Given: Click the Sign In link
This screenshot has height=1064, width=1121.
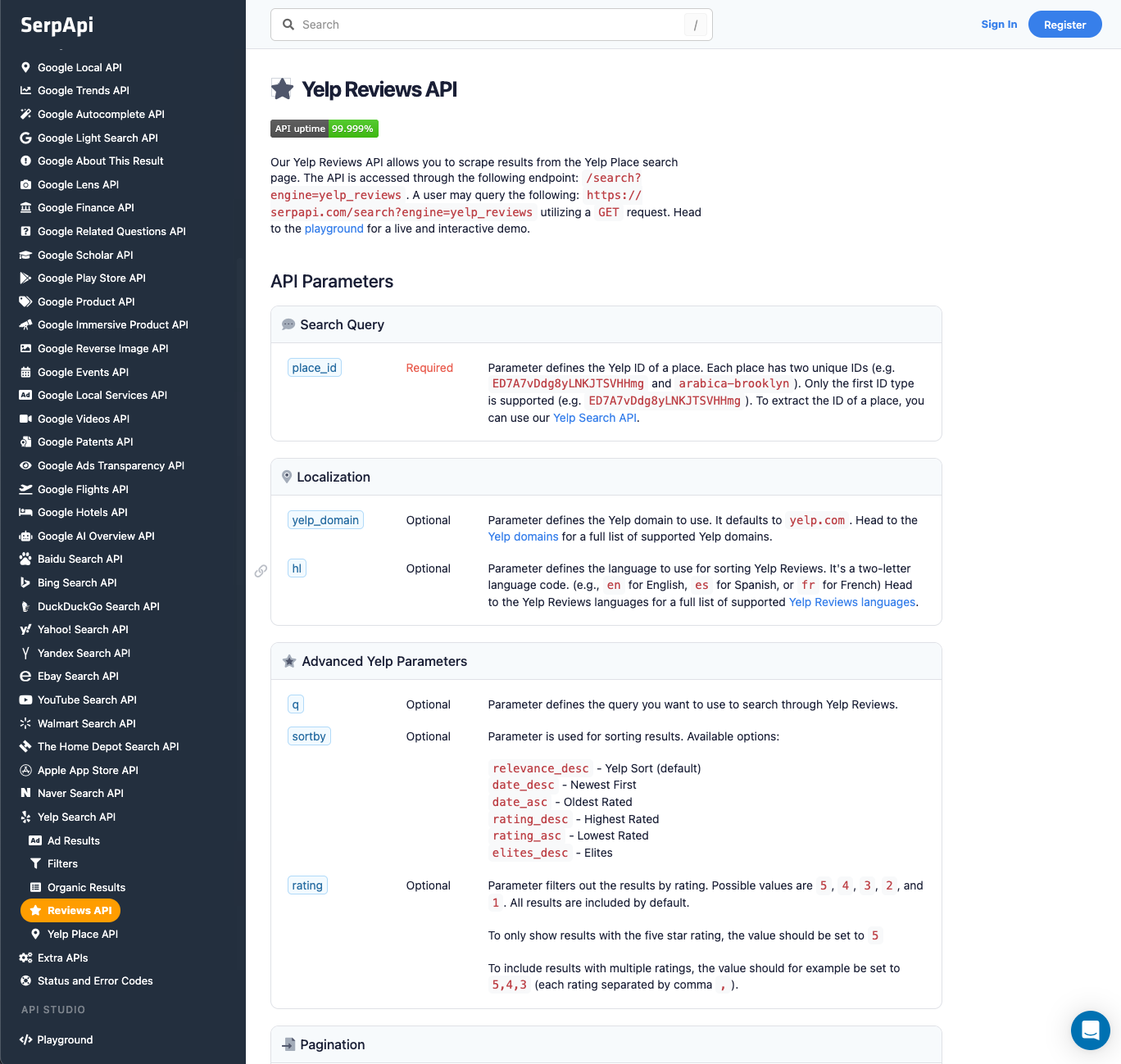Looking at the screenshot, I should point(999,25).
